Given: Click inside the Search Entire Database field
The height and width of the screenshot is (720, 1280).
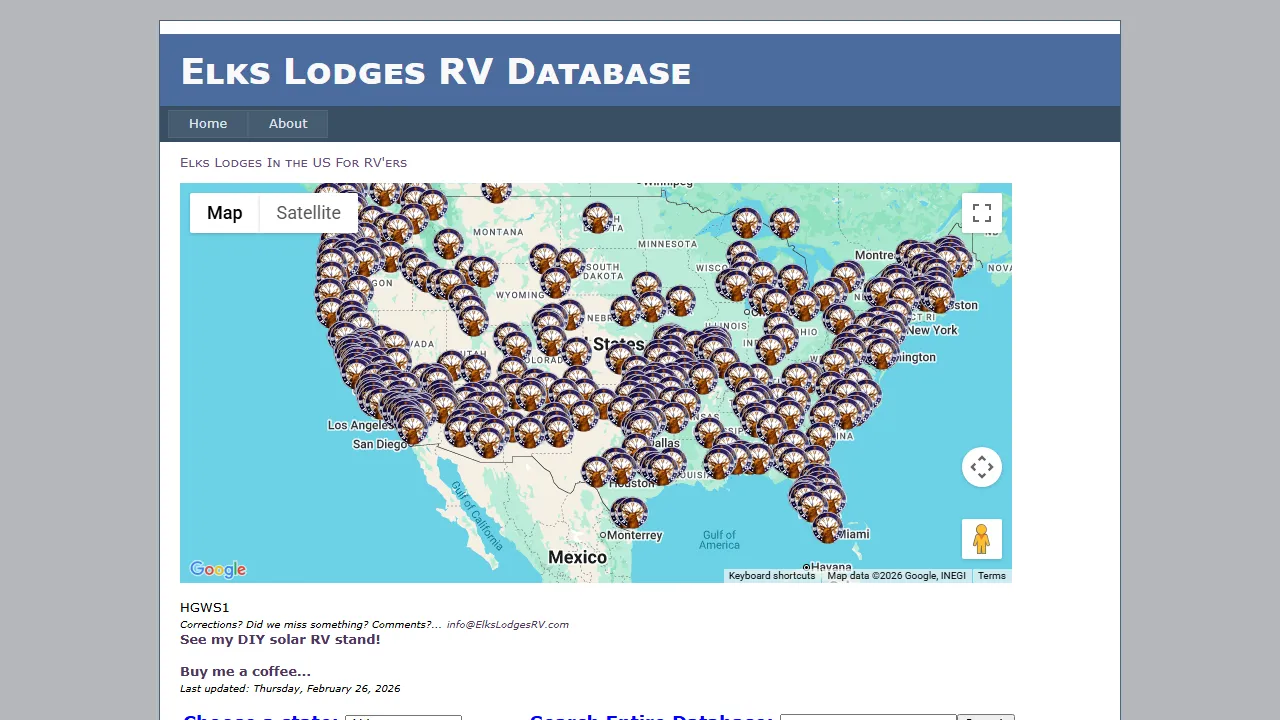Looking at the screenshot, I should point(867,718).
